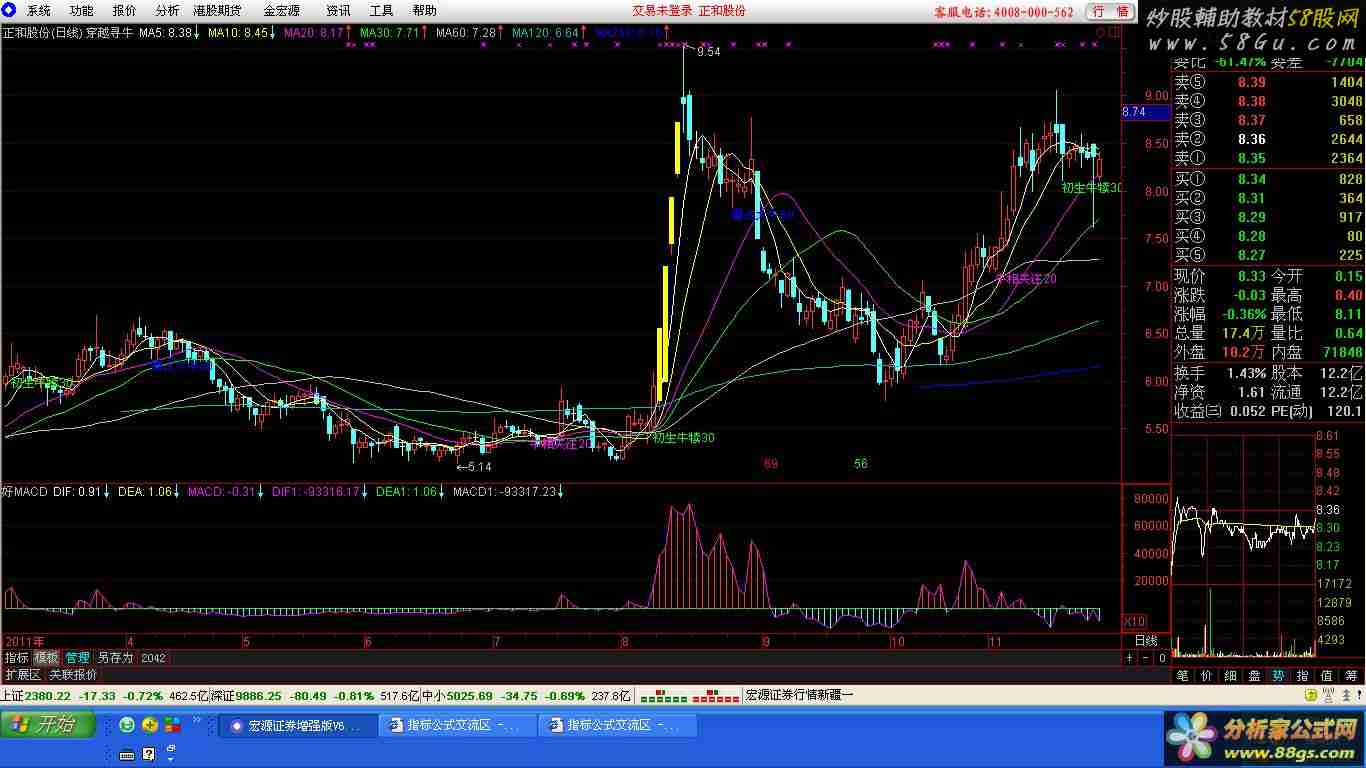
Task: Open the 资讯 menu
Action: click(x=338, y=11)
